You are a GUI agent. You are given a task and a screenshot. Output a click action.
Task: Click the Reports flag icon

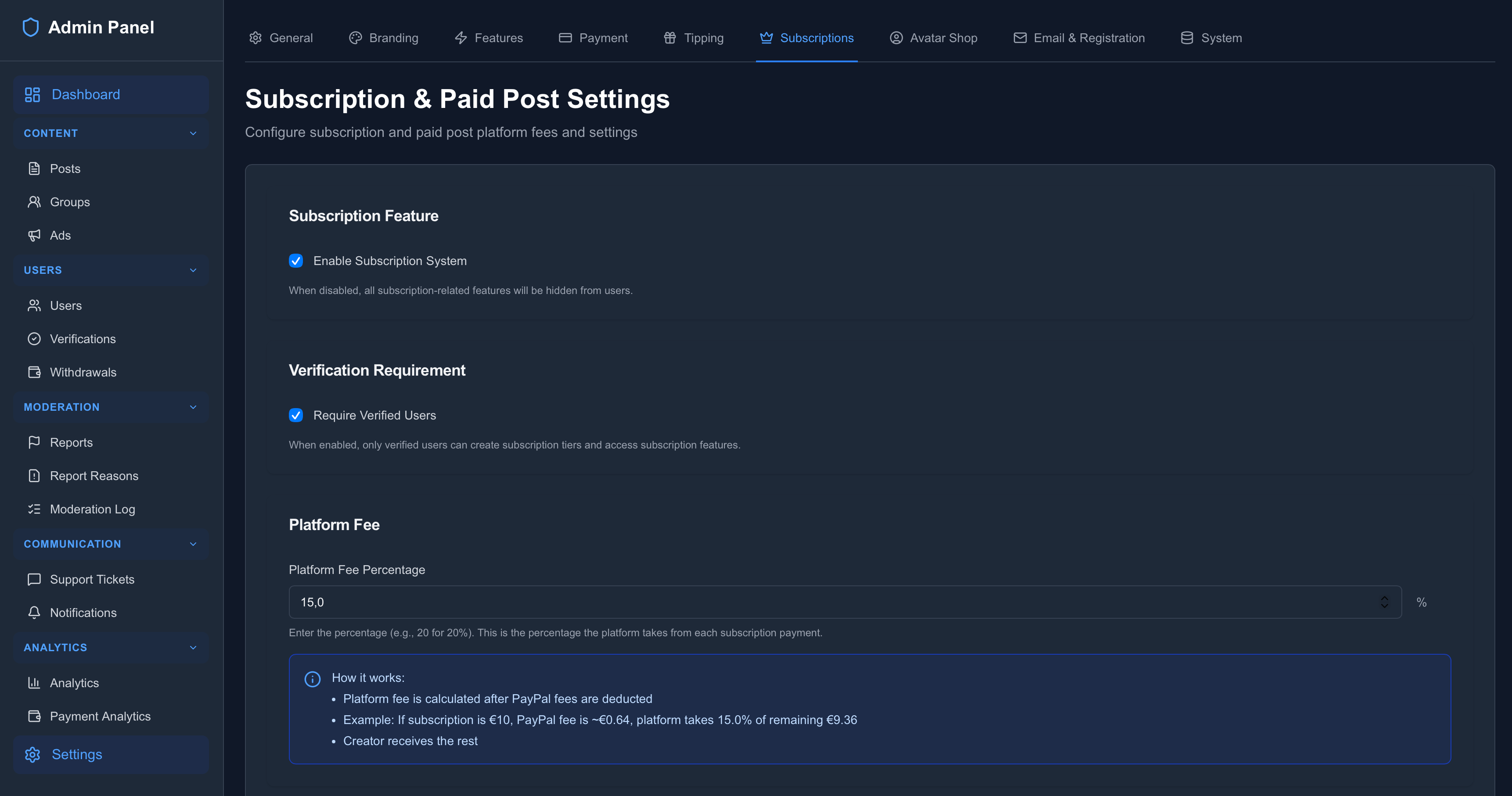tap(34, 442)
